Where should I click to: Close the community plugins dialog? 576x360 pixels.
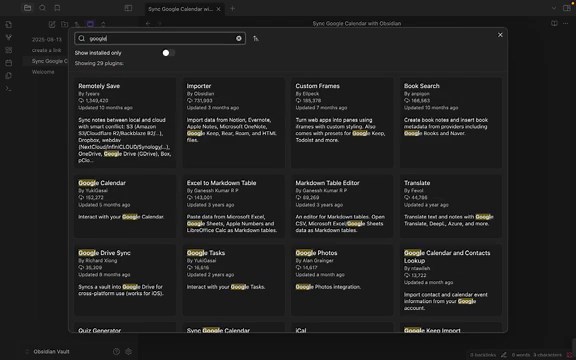tap(500, 35)
